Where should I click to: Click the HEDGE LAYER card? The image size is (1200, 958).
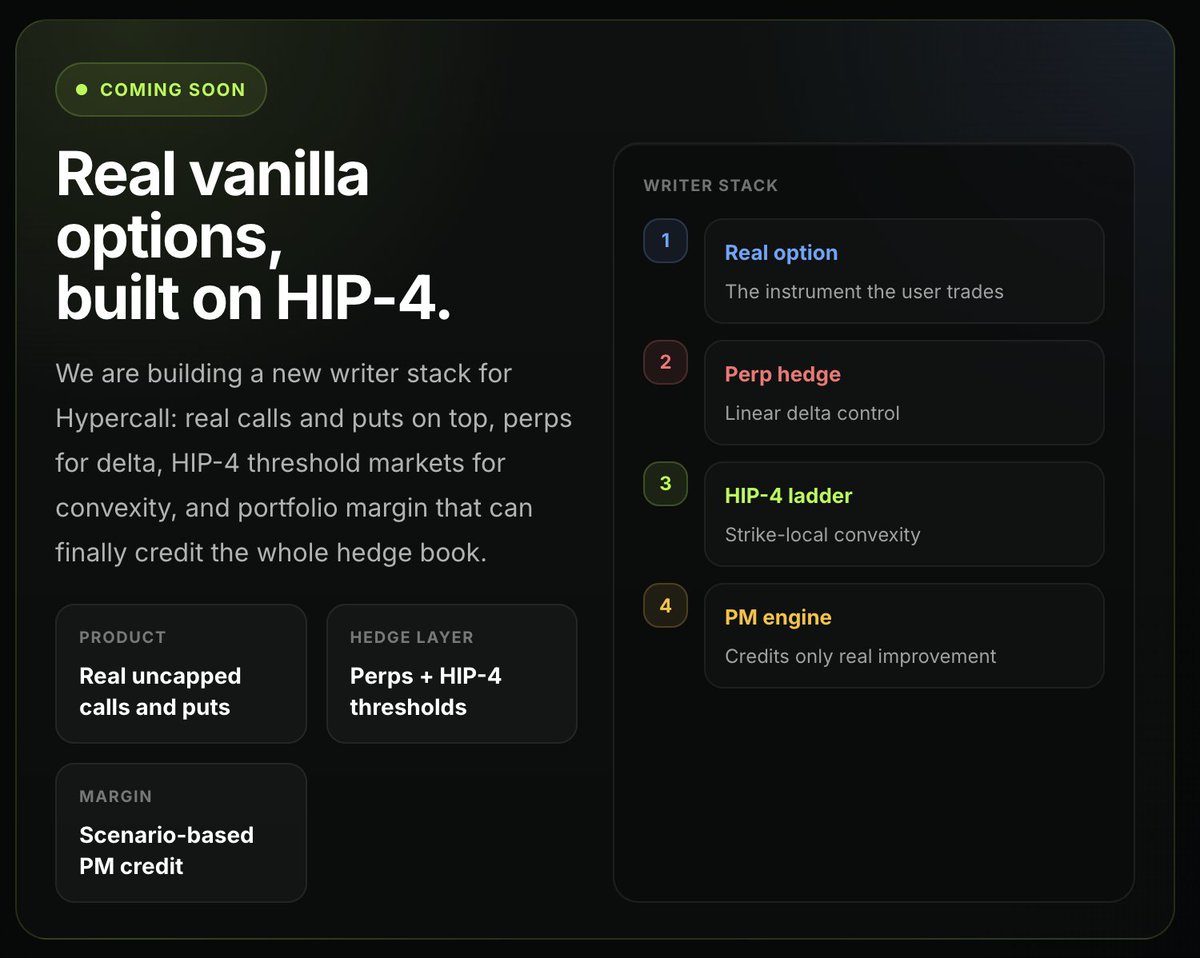click(x=452, y=673)
